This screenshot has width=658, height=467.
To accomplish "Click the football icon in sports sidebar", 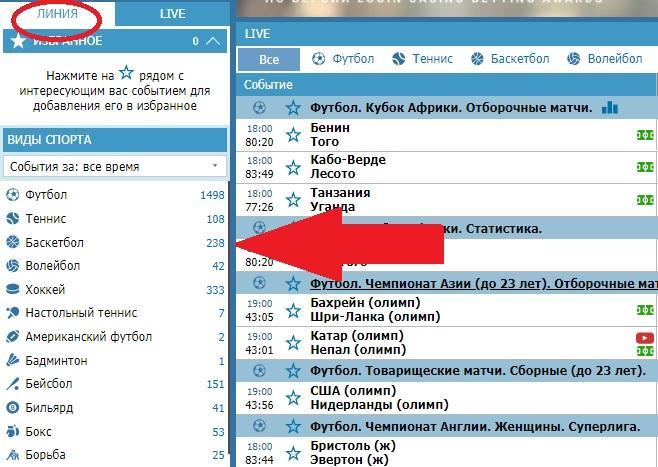I will pyautogui.click(x=13, y=195).
